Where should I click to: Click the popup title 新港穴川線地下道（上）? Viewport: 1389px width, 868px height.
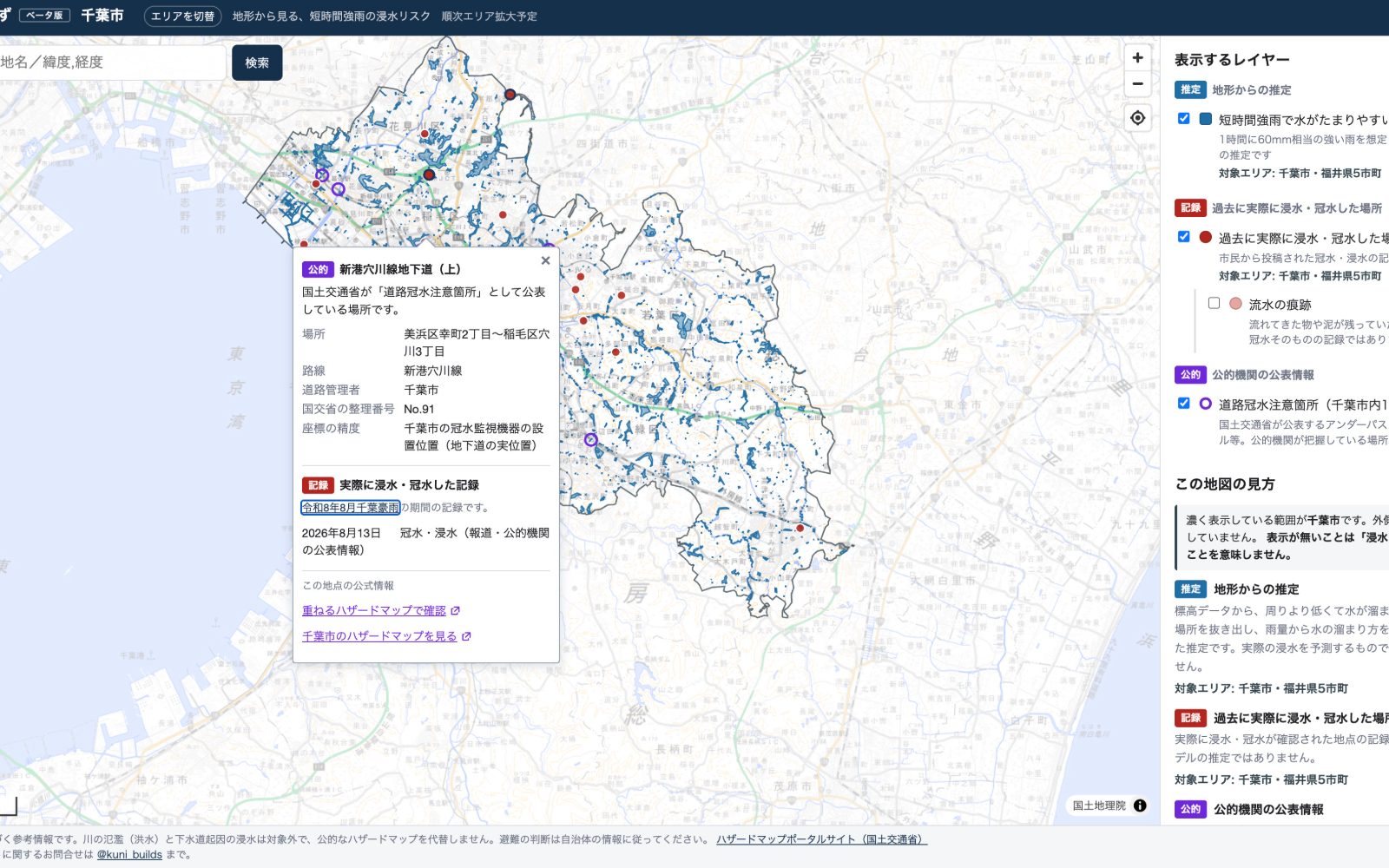tap(400, 270)
